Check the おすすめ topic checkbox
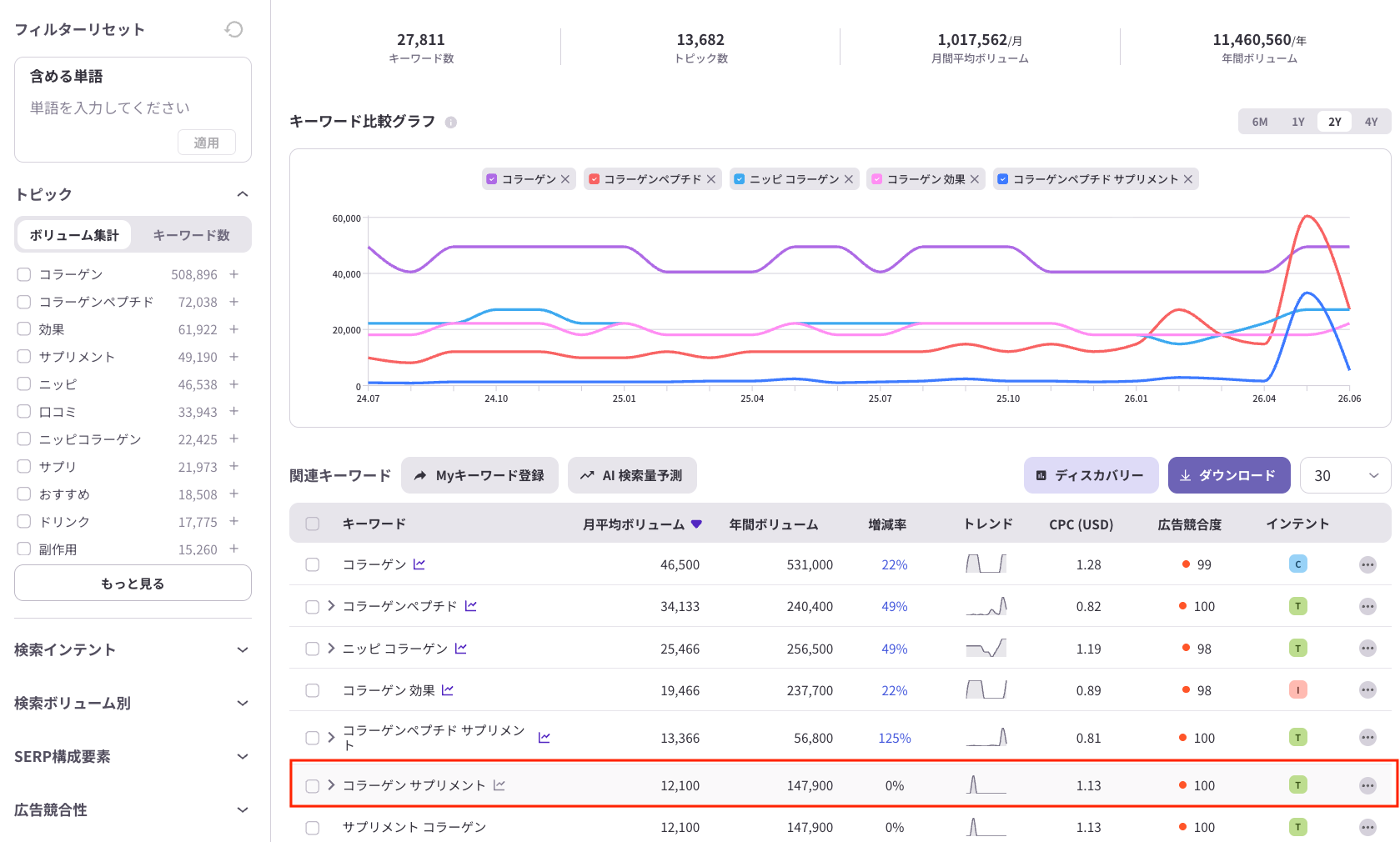1400x842 pixels. pos(24,494)
